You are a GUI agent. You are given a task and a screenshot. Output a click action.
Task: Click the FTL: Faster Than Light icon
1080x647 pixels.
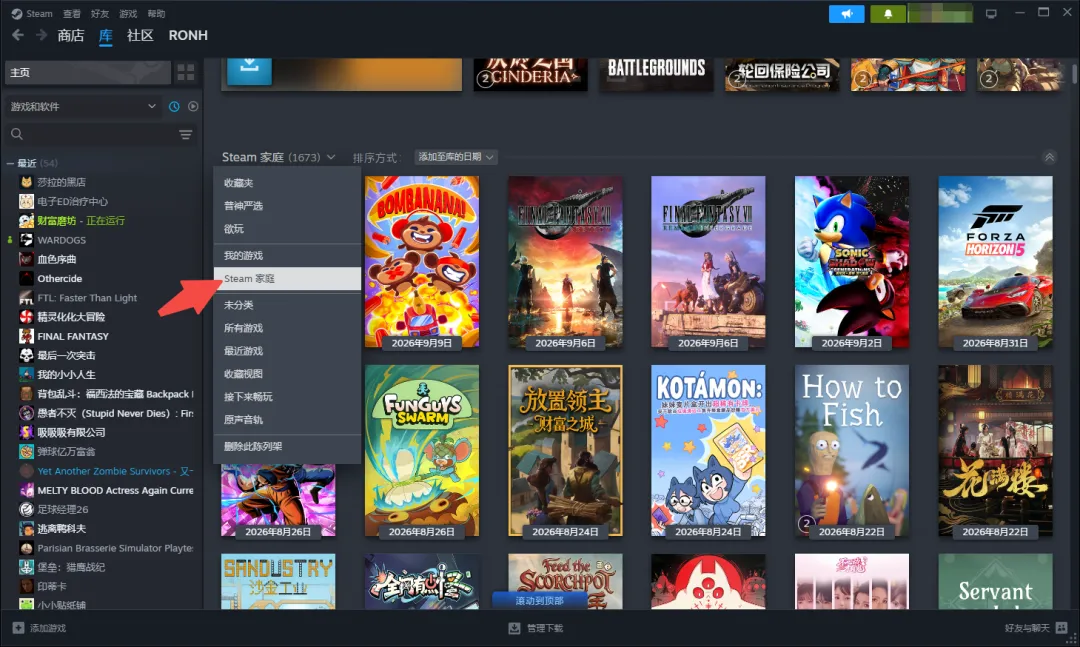(26, 298)
